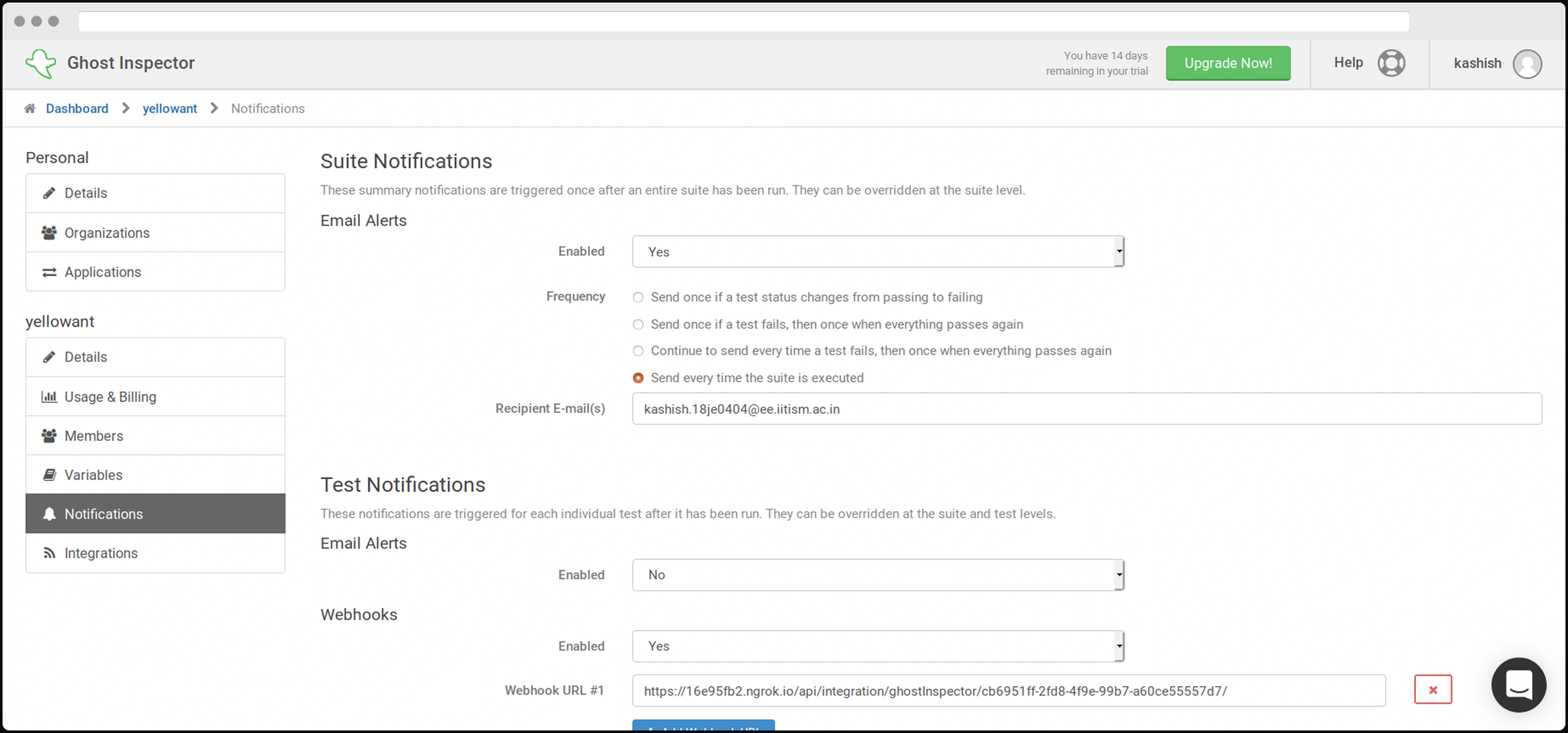Open Test Email Alerts Enabled dropdown
The image size is (1568, 733).
click(x=877, y=575)
